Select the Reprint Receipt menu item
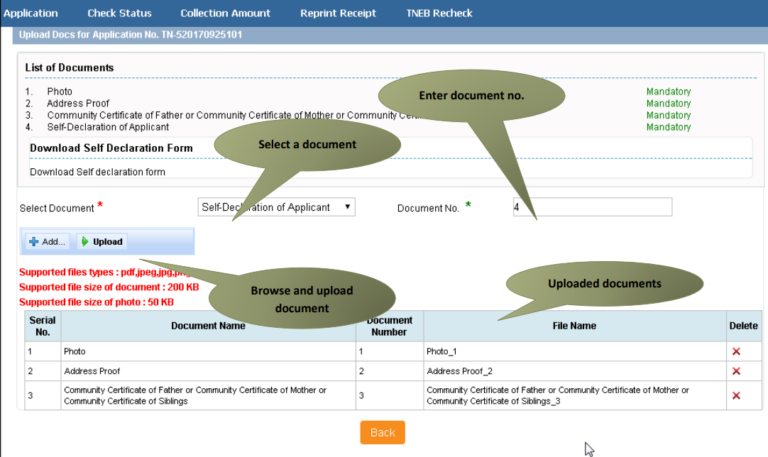 coord(338,13)
